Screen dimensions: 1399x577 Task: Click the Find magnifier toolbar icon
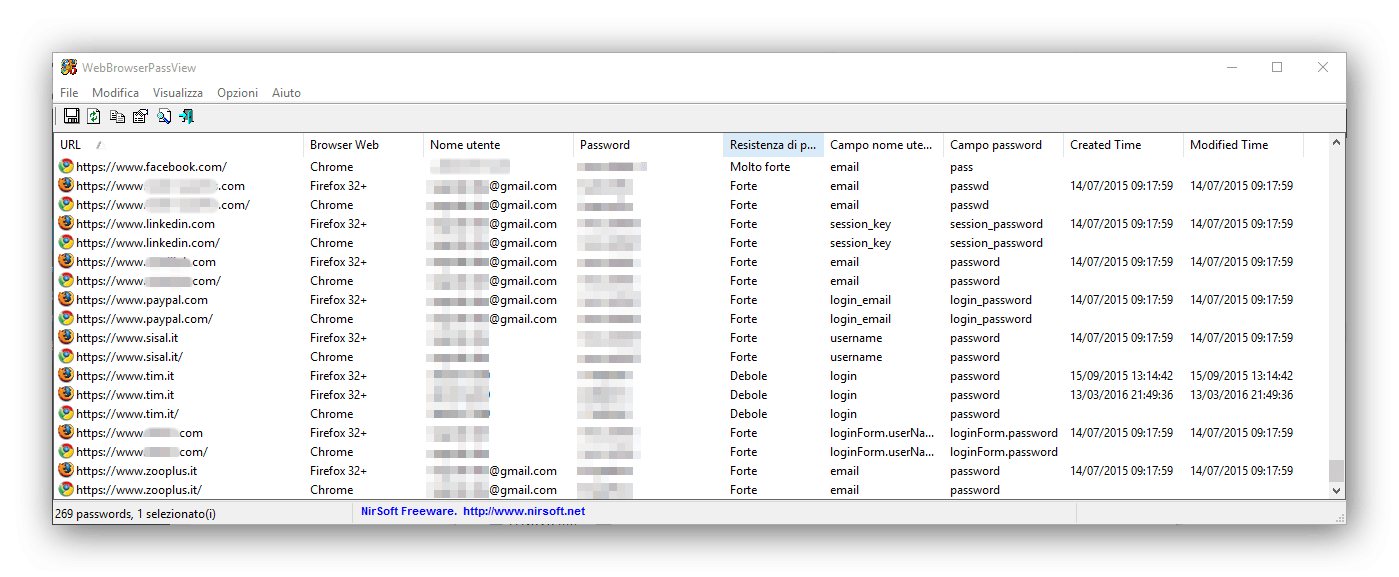pyautogui.click(x=163, y=116)
